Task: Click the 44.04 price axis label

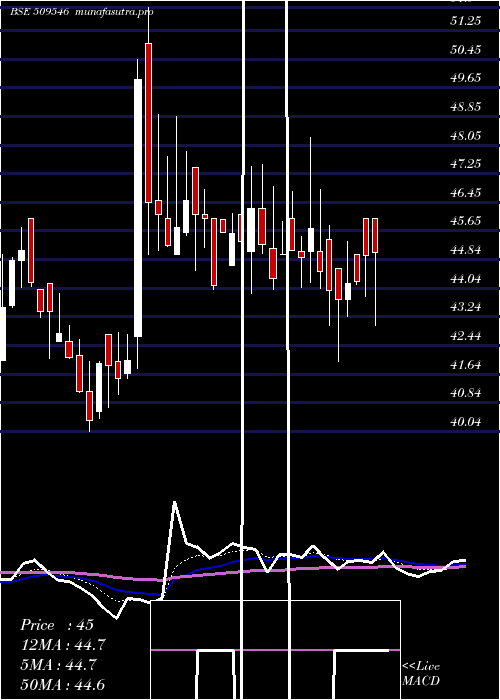Action: coord(466,279)
